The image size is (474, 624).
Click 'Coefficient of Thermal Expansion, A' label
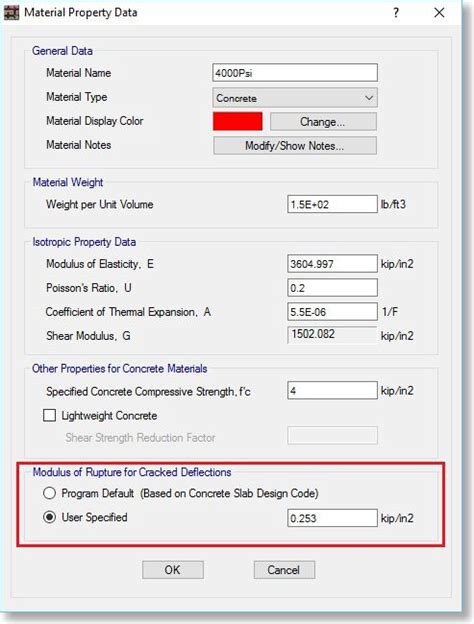coord(128,312)
